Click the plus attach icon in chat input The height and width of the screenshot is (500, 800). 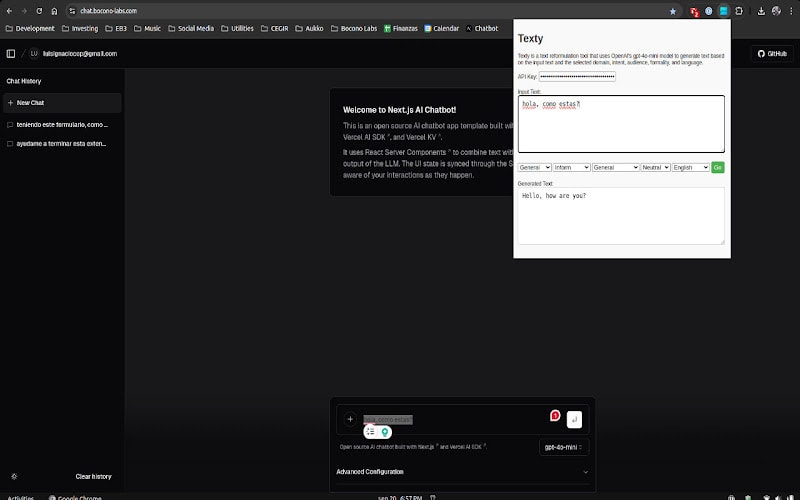(x=350, y=419)
